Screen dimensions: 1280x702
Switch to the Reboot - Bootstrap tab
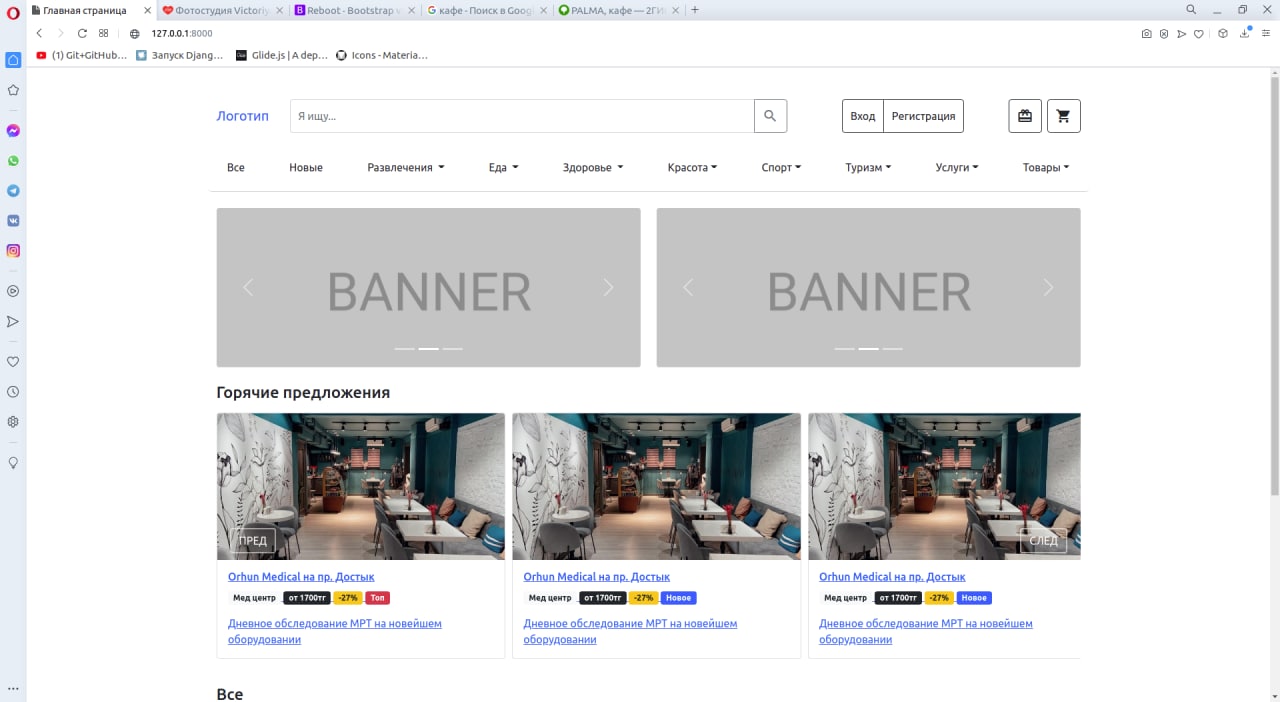tap(354, 10)
